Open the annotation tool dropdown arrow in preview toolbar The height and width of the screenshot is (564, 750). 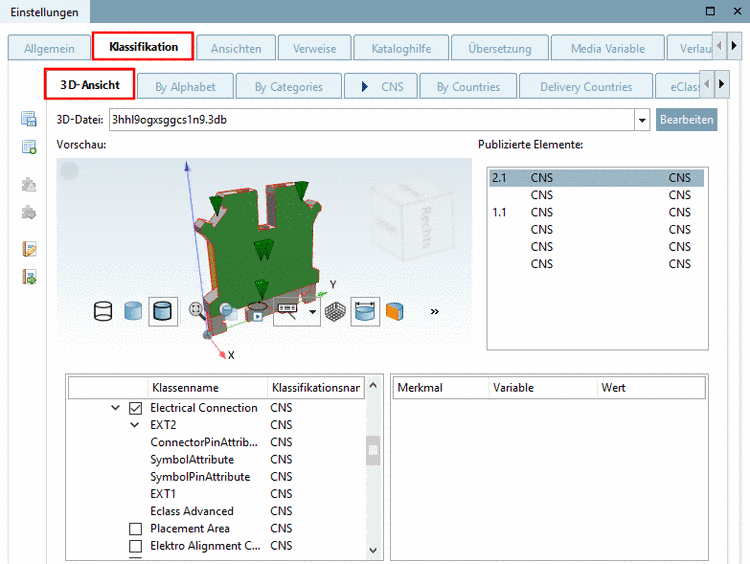click(312, 311)
